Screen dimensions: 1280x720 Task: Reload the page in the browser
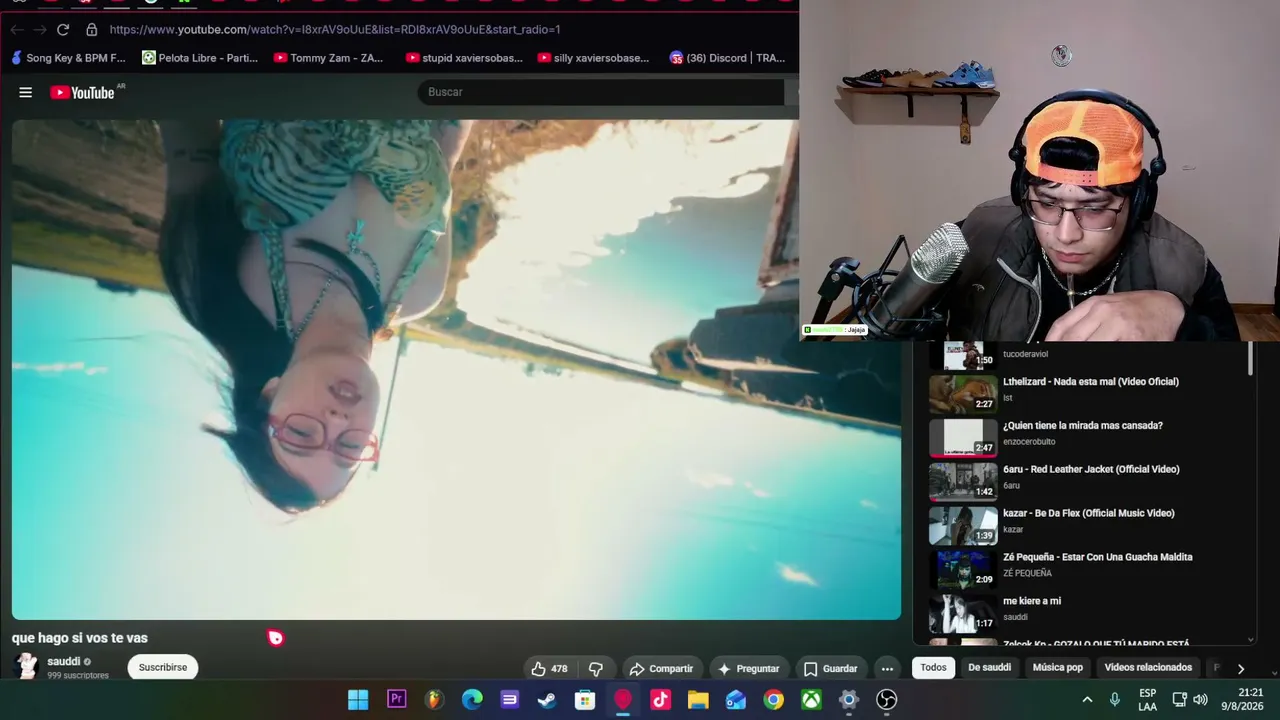pyautogui.click(x=63, y=30)
